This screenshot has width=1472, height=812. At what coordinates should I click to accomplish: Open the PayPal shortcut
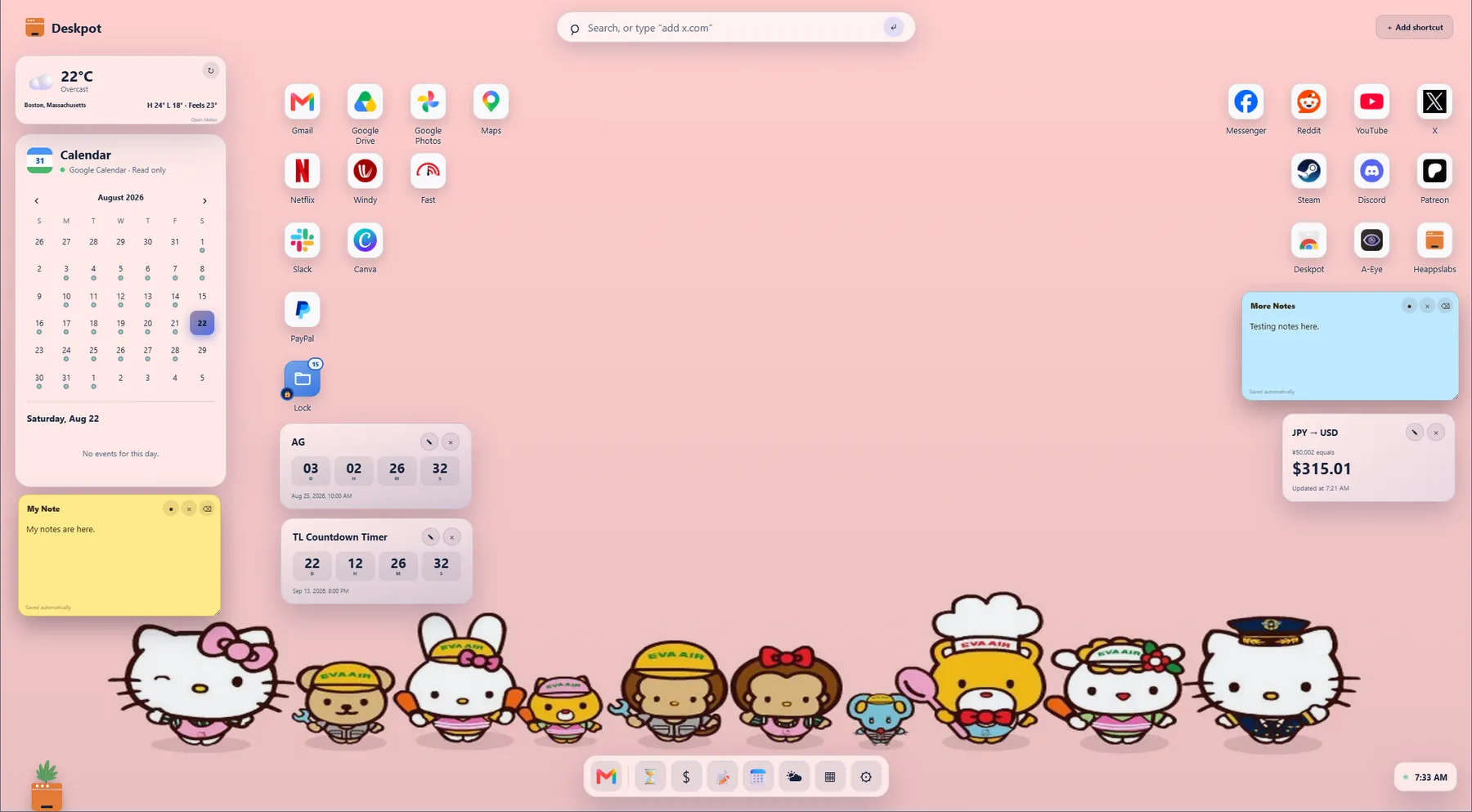[x=302, y=310]
